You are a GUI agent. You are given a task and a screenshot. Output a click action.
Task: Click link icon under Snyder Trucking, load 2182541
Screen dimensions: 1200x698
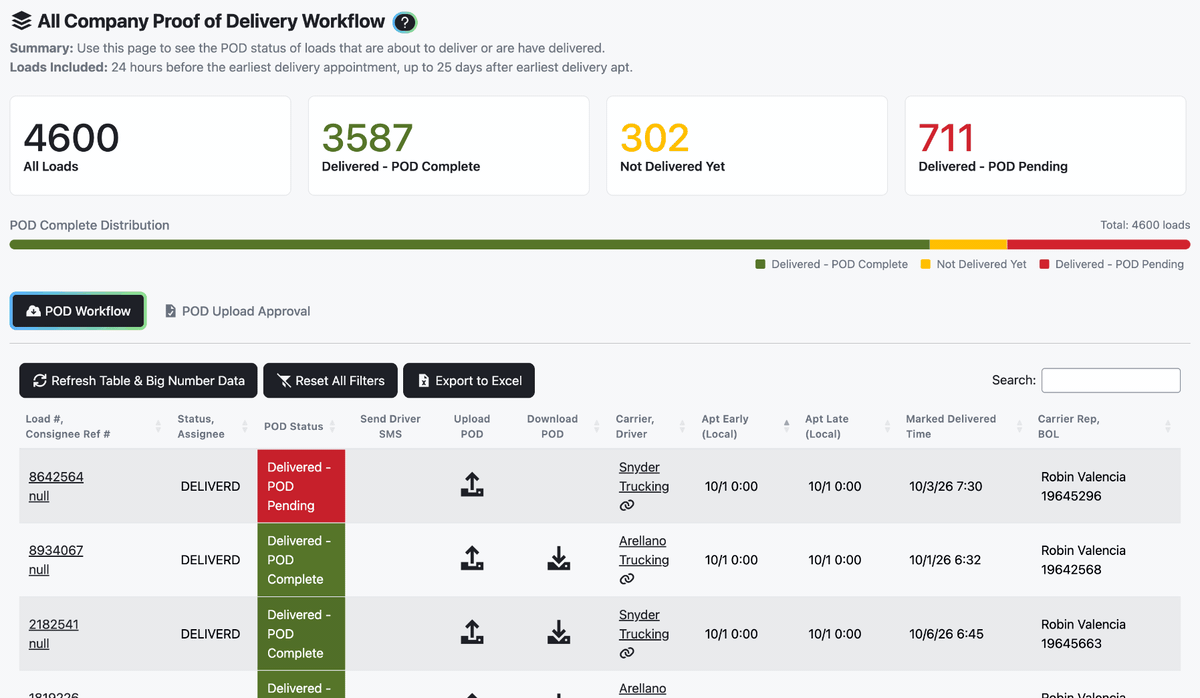tap(627, 653)
